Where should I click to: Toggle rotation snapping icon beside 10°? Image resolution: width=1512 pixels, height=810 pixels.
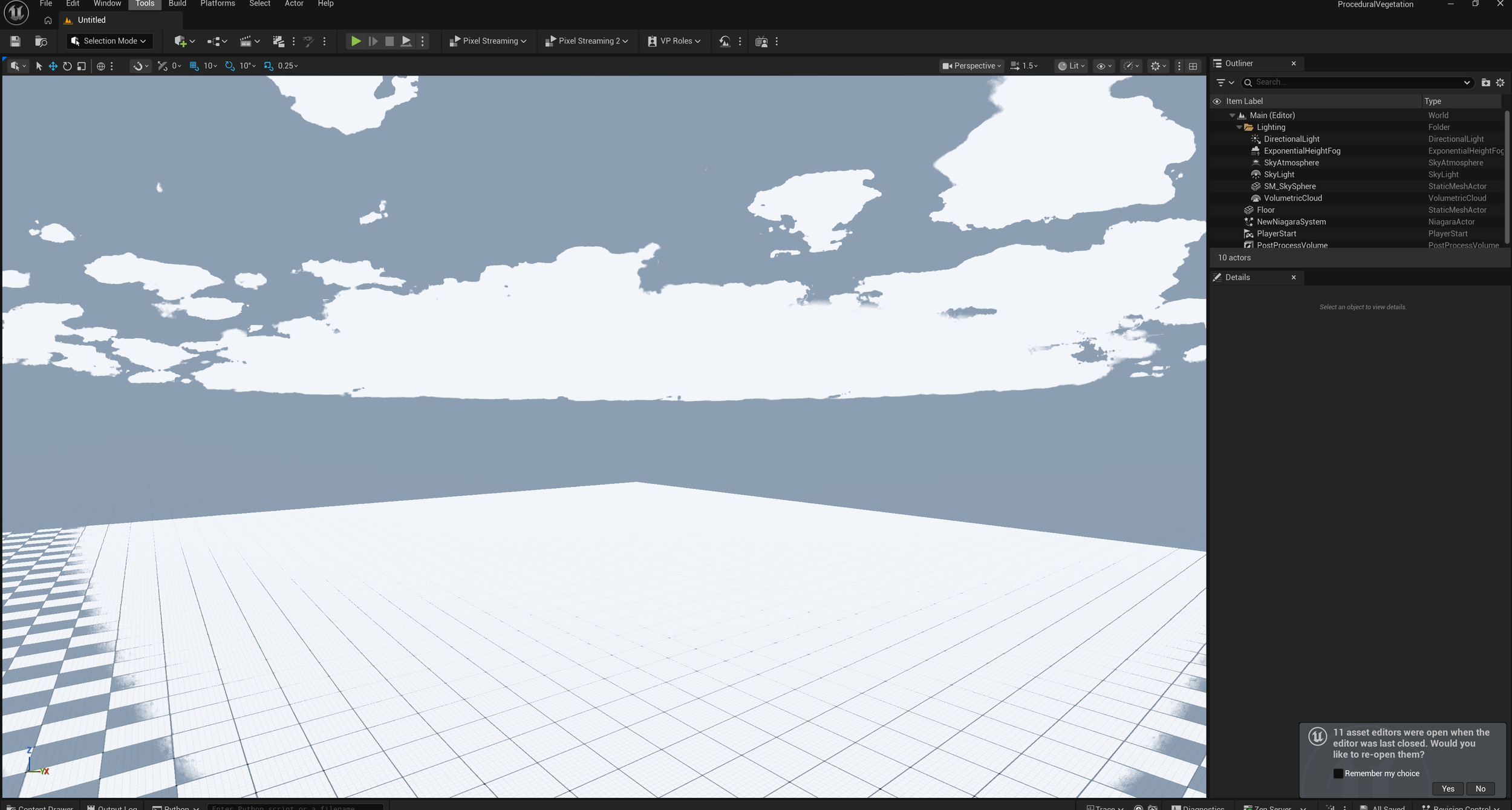pyautogui.click(x=230, y=66)
